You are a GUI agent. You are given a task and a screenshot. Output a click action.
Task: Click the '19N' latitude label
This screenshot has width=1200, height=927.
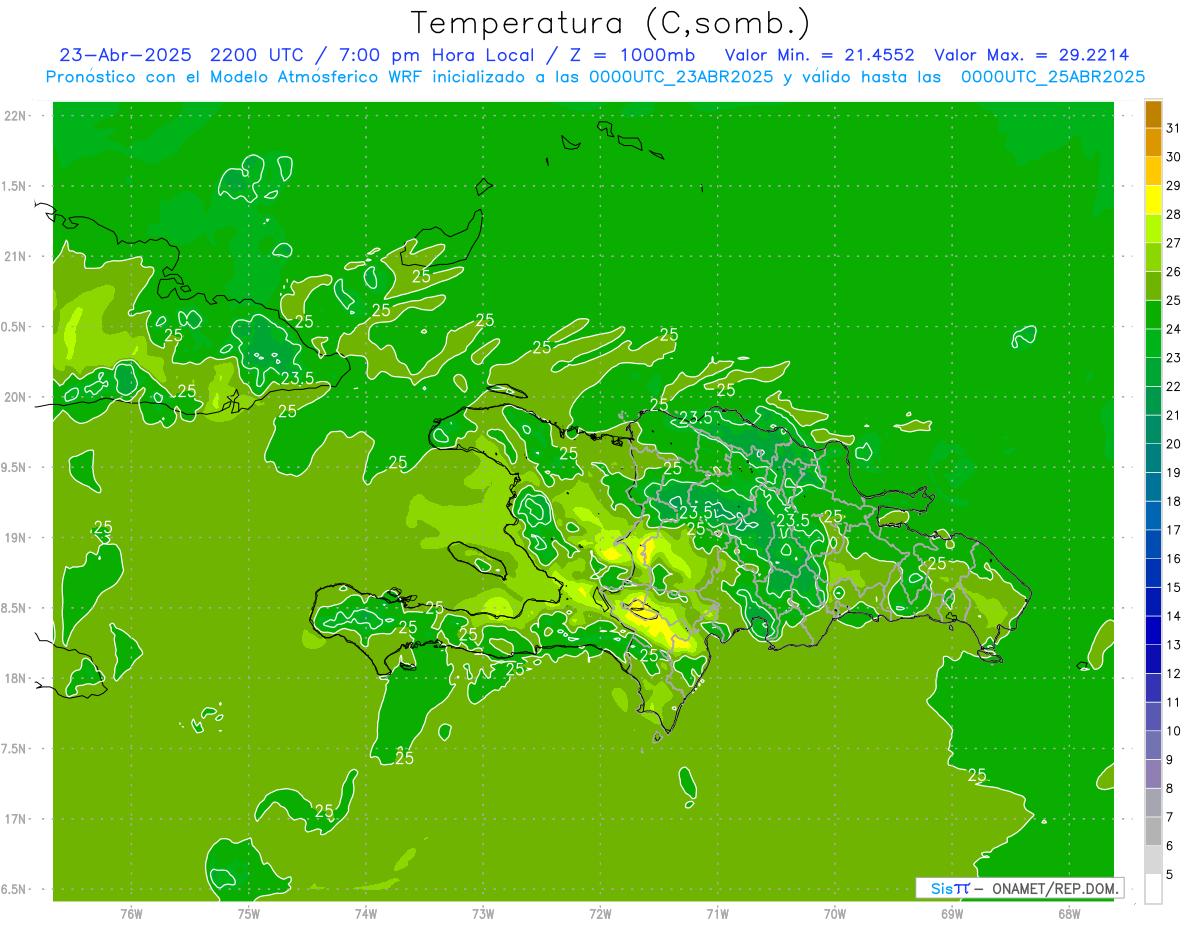pos(16,538)
